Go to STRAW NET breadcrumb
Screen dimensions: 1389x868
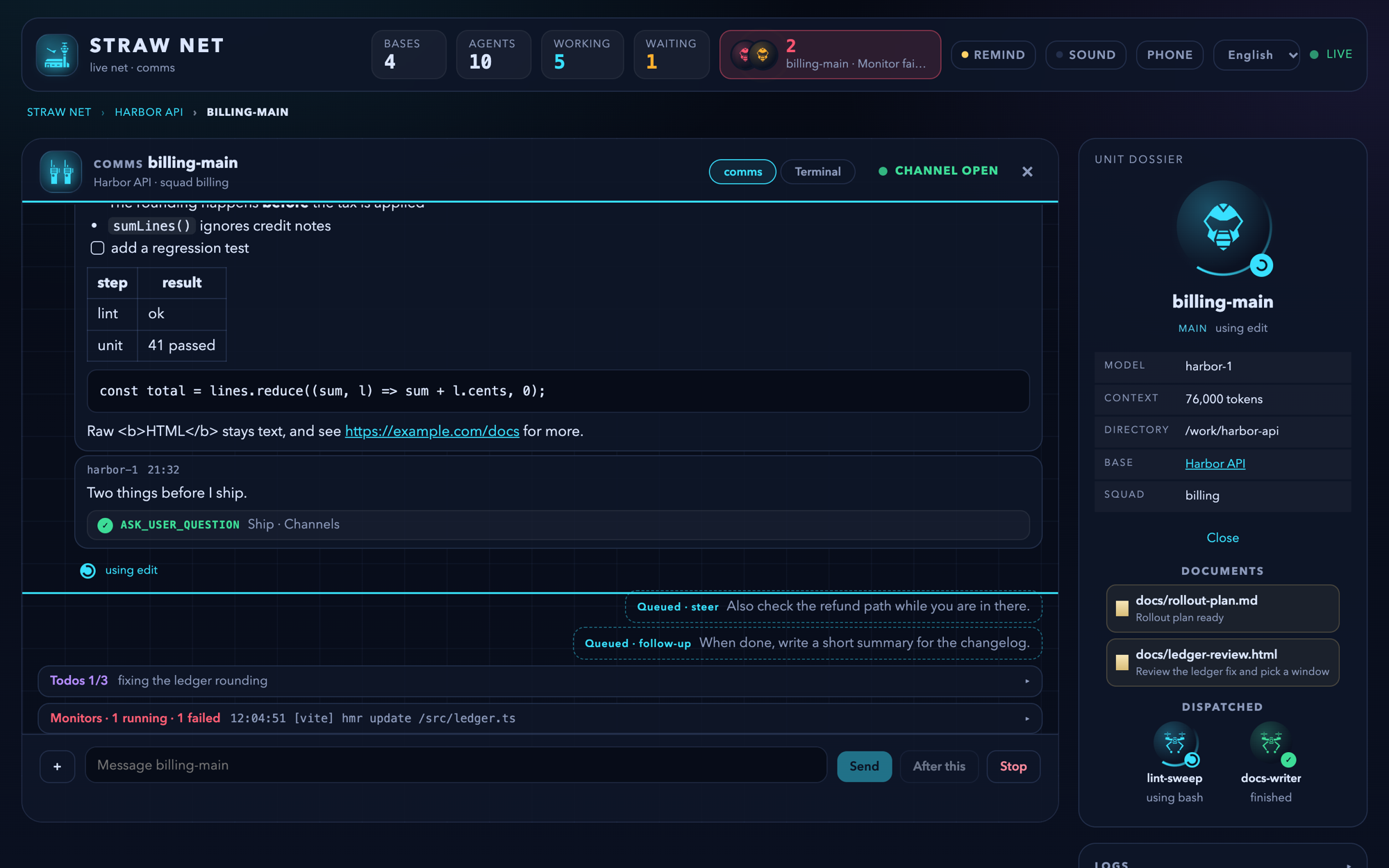pos(59,112)
